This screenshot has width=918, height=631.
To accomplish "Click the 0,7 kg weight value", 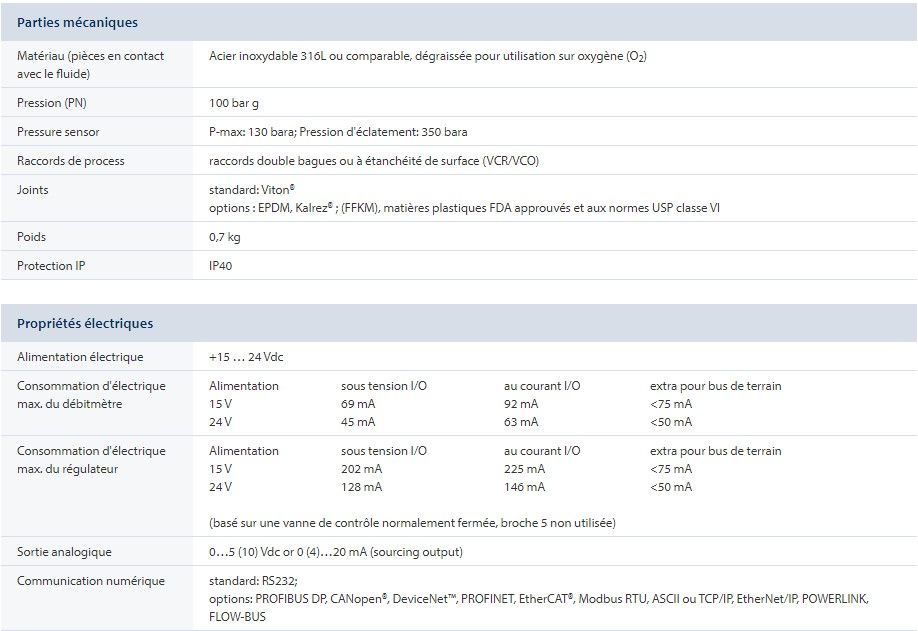I will [224, 237].
